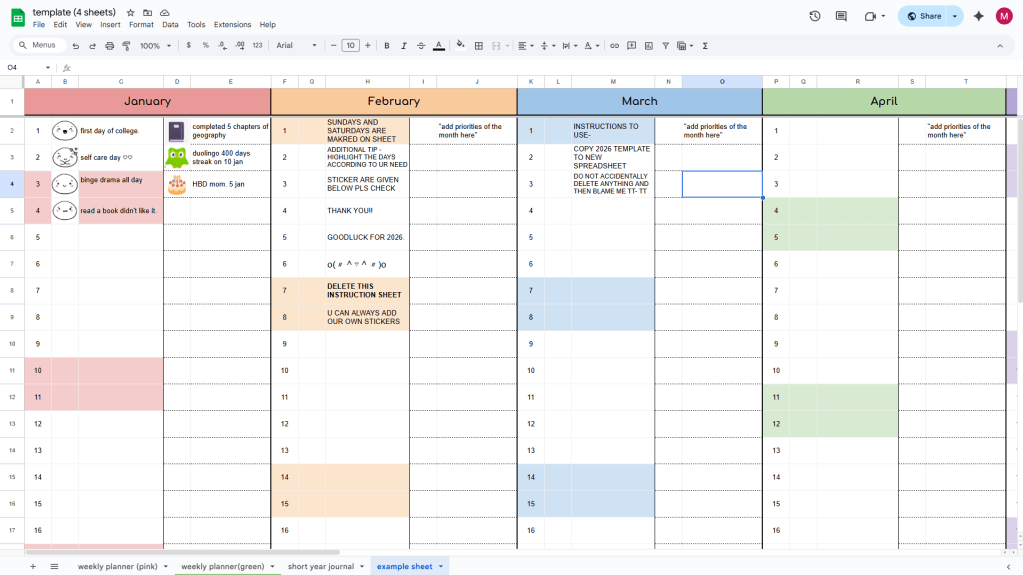Switch to the short year journal sheet
Screen dimensions: 1023x575
coord(320,566)
